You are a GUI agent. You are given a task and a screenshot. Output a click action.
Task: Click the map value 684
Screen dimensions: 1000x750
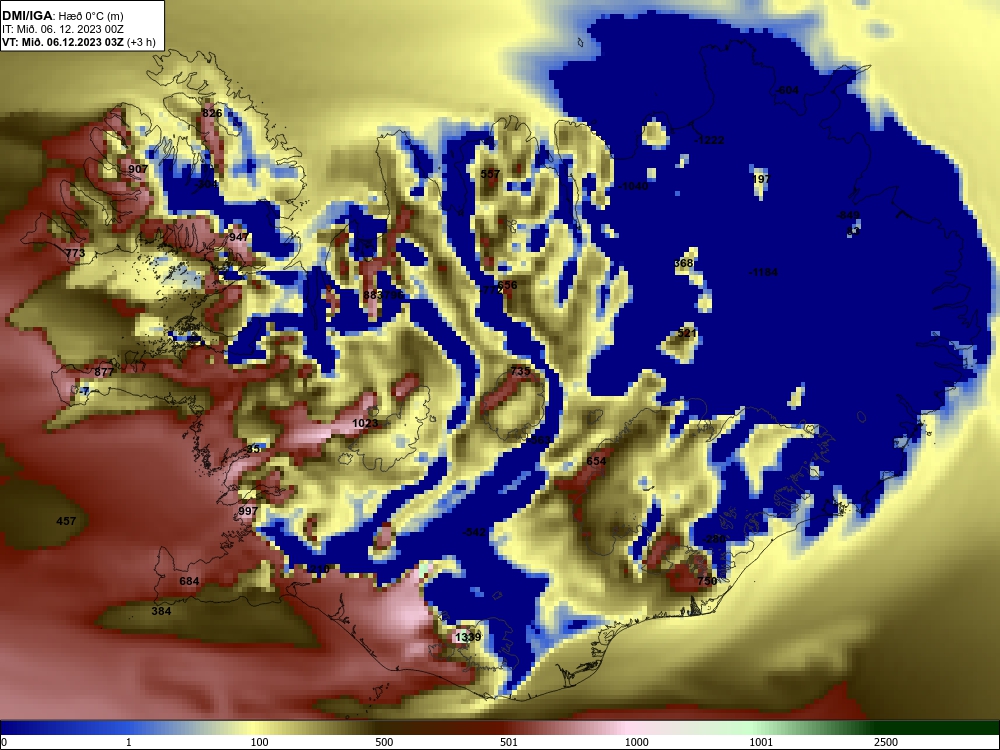(189, 582)
